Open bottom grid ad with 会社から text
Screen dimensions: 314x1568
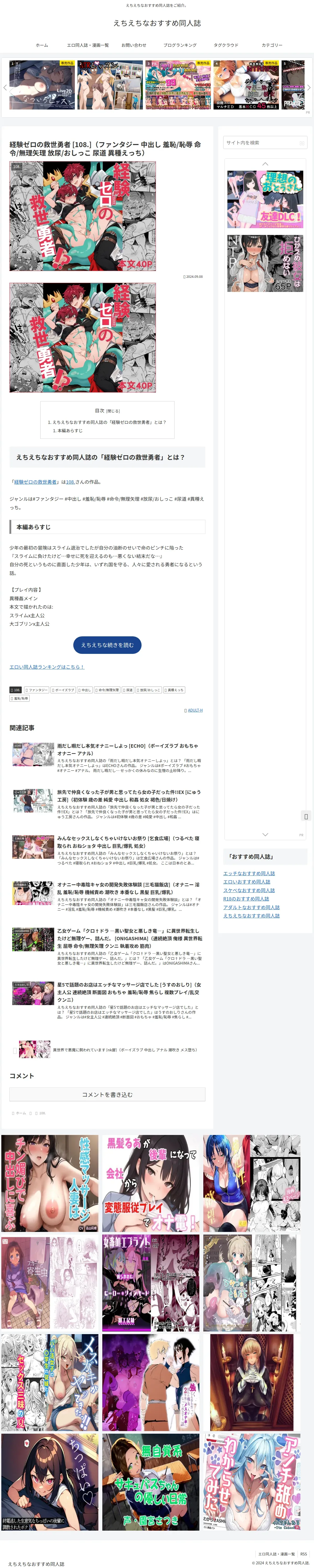[x=151, y=1184]
